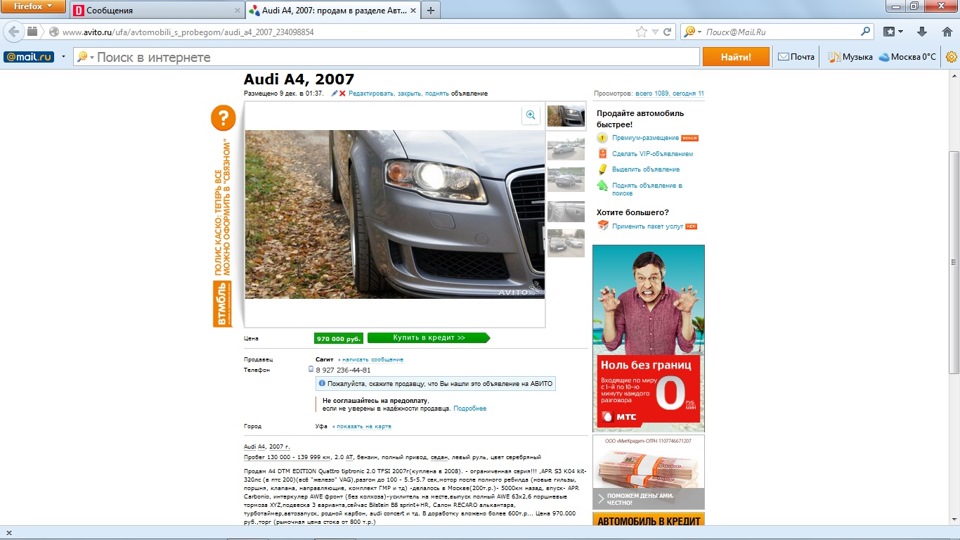The width and height of the screenshot is (960, 540).
Task: Switch to the Сообщения tab
Action: pos(156,10)
